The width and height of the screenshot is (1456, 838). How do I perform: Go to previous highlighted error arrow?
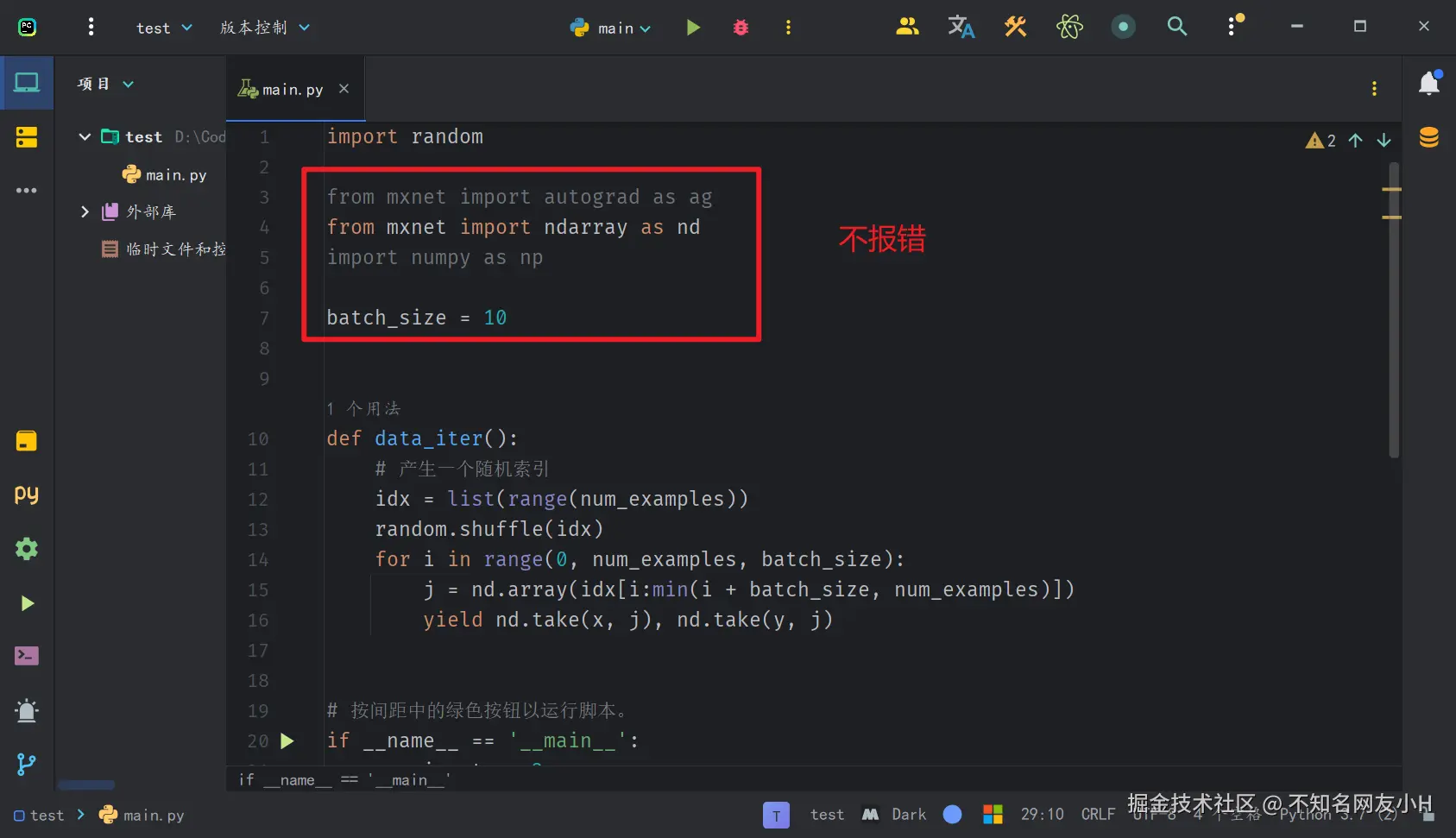(x=1356, y=141)
